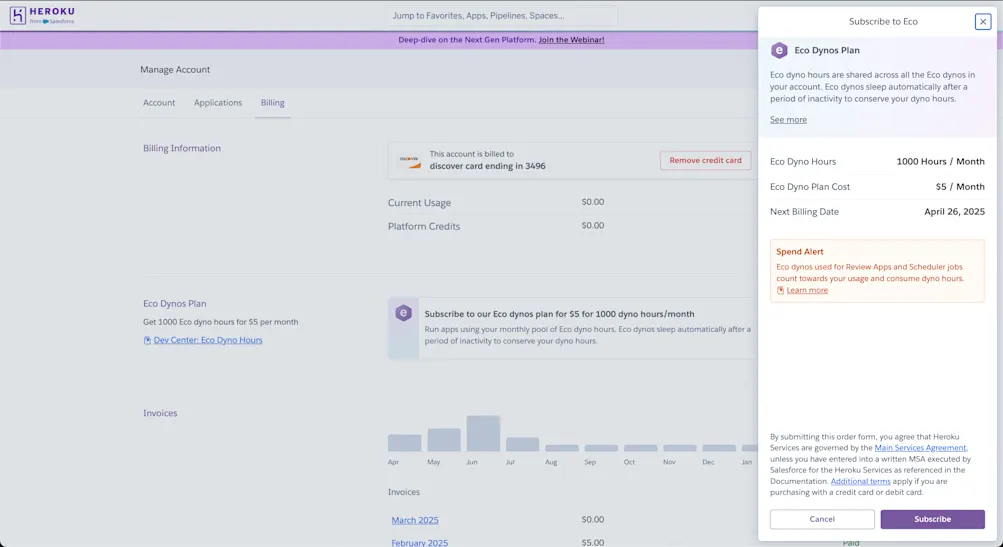Screen dimensions: 1003x547
Task: Click the 'Billing Information' section label
Action: (182, 148)
